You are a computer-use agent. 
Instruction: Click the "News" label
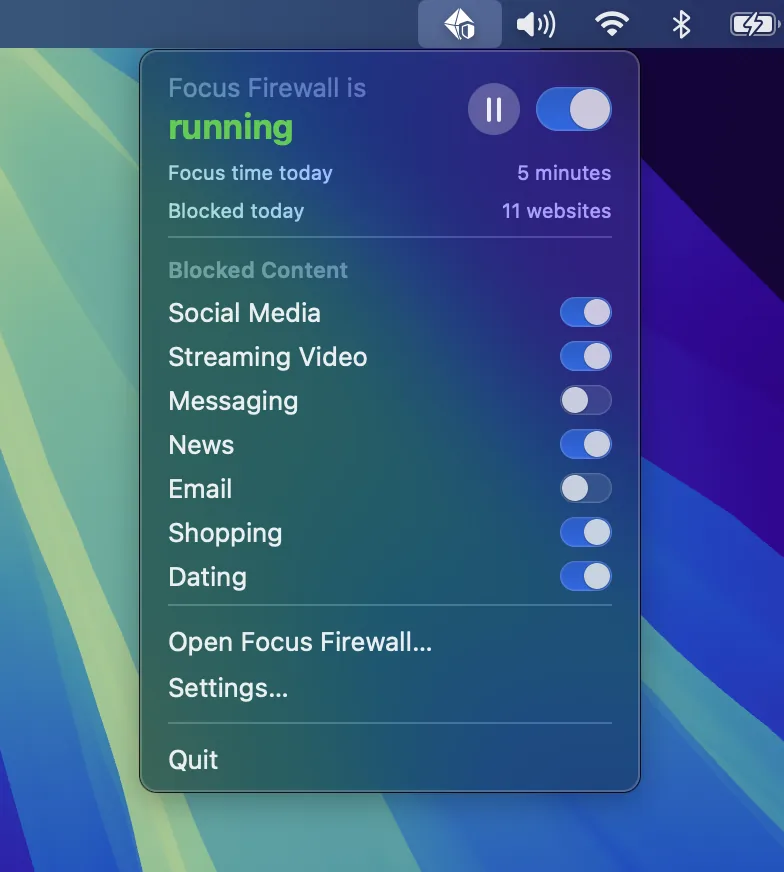pos(201,445)
